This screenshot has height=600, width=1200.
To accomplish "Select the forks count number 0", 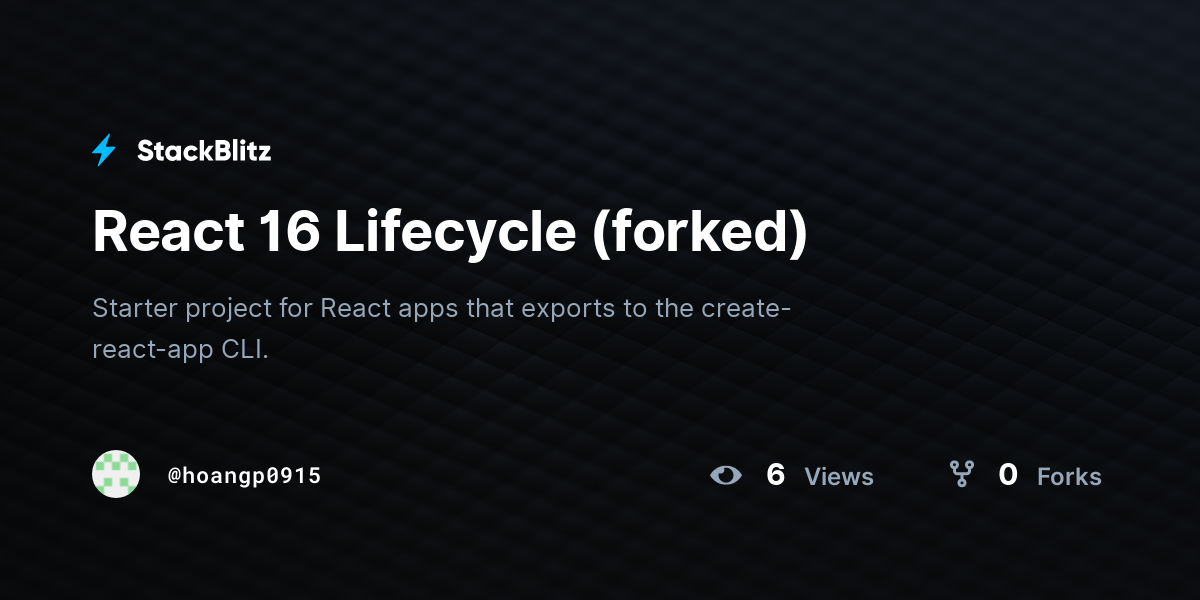I will [x=1008, y=475].
